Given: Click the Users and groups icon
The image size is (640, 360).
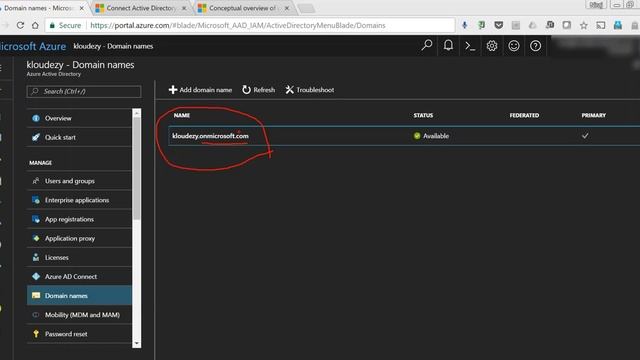Looking at the screenshot, I should coord(36,180).
